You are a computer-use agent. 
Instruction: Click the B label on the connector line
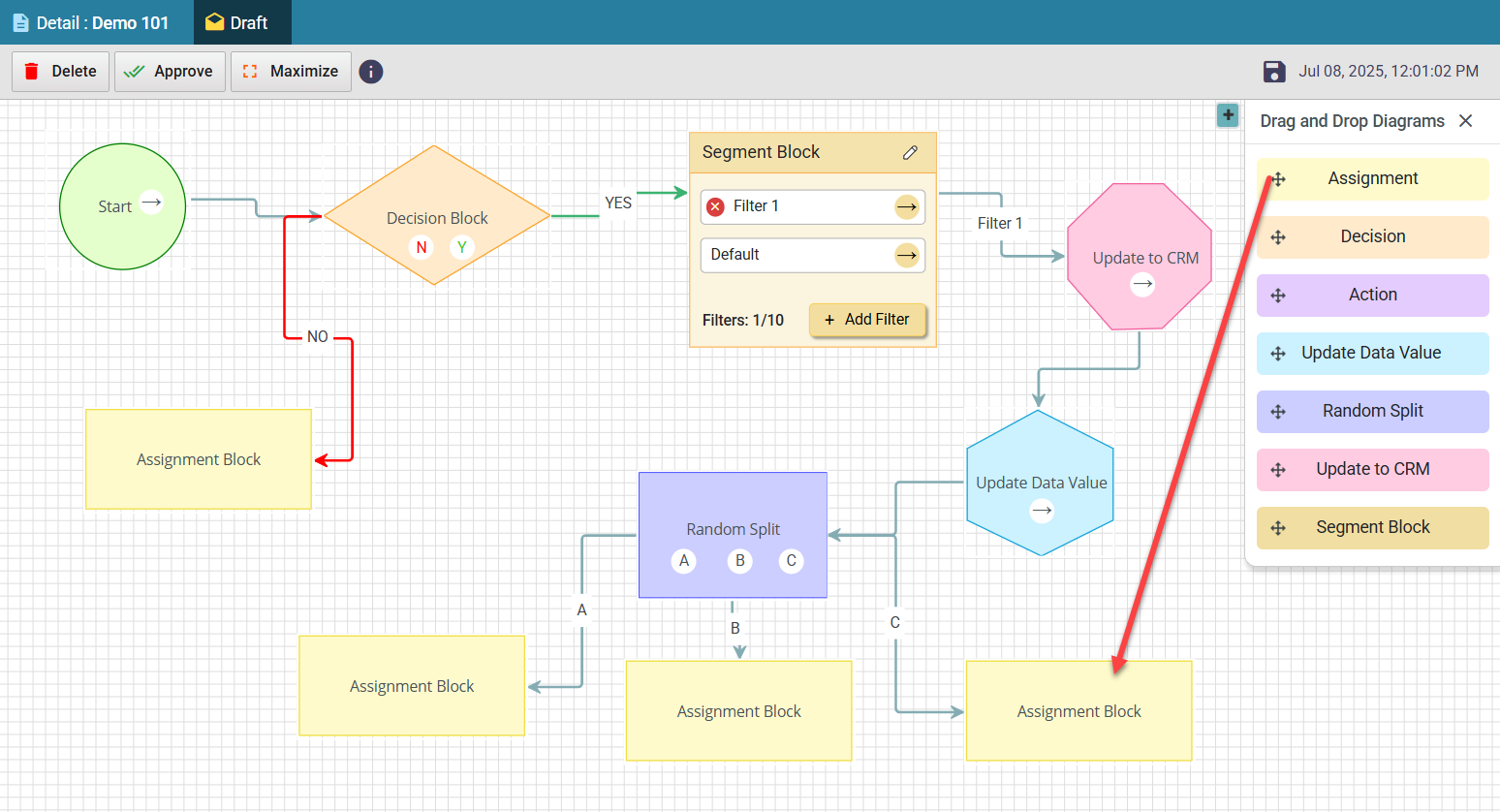point(735,628)
